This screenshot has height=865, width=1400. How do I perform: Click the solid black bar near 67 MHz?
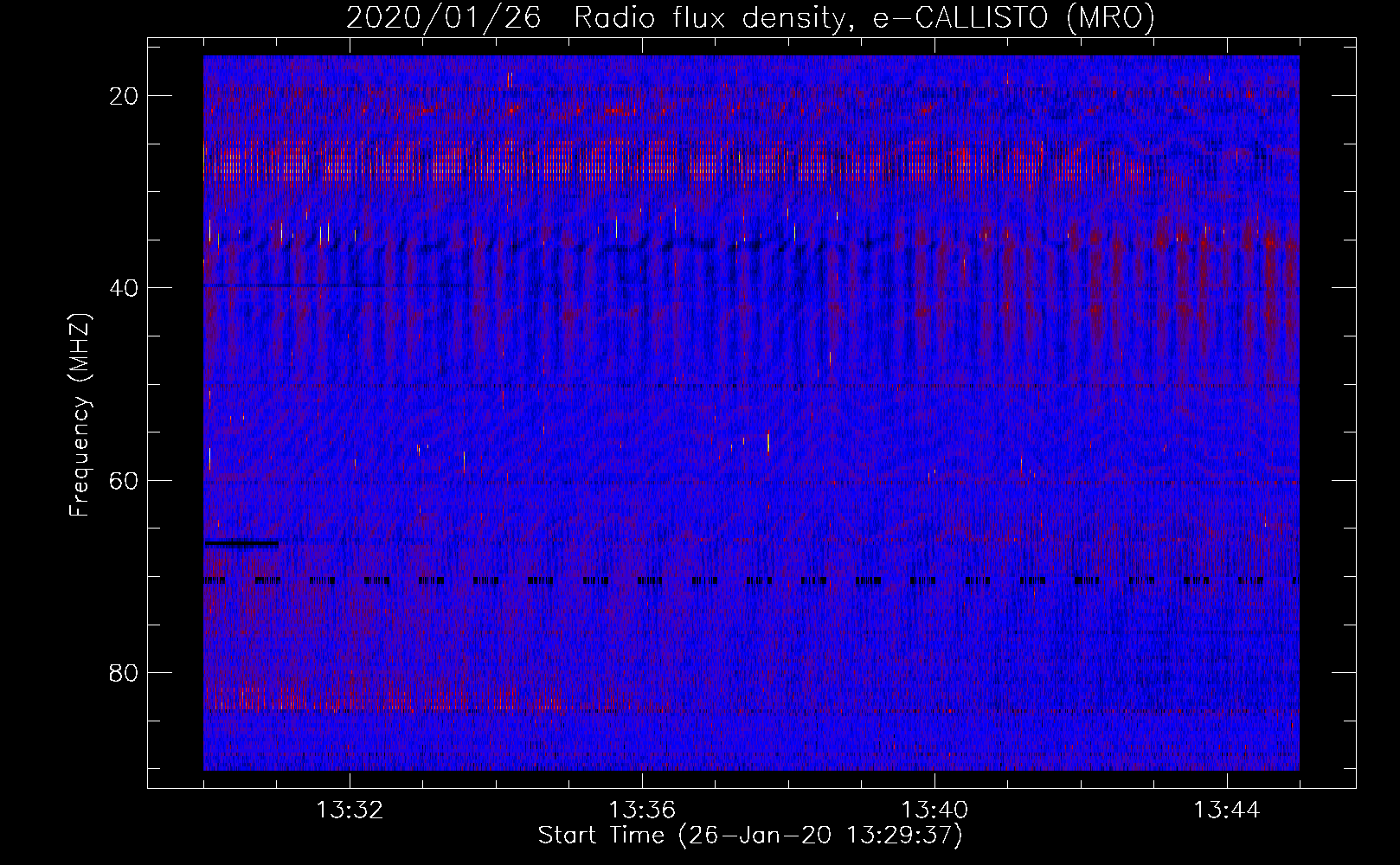[x=241, y=544]
